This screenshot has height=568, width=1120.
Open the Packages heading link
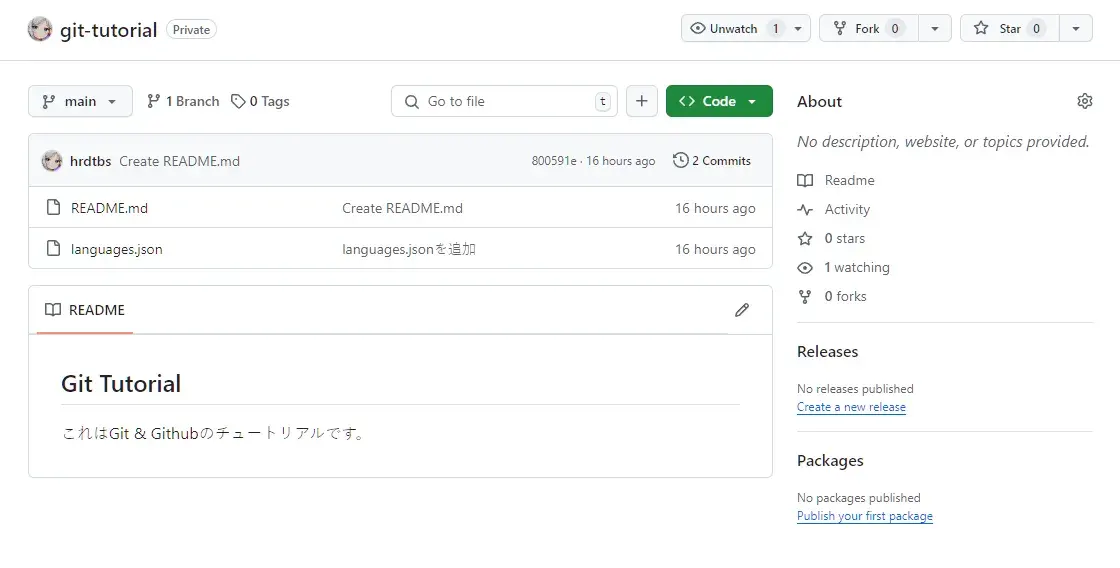(x=830, y=461)
